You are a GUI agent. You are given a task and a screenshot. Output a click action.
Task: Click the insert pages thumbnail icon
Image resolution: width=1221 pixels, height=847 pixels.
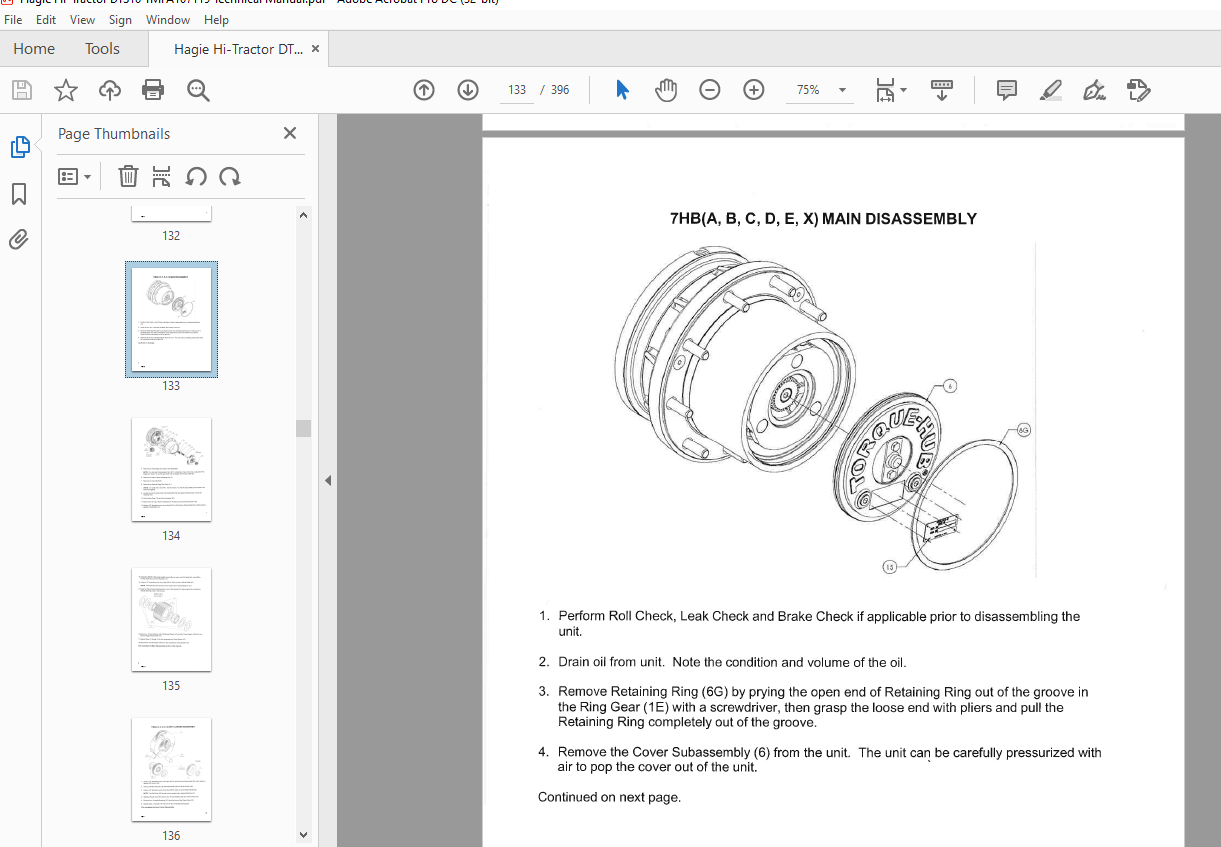pyautogui.click(x=161, y=177)
